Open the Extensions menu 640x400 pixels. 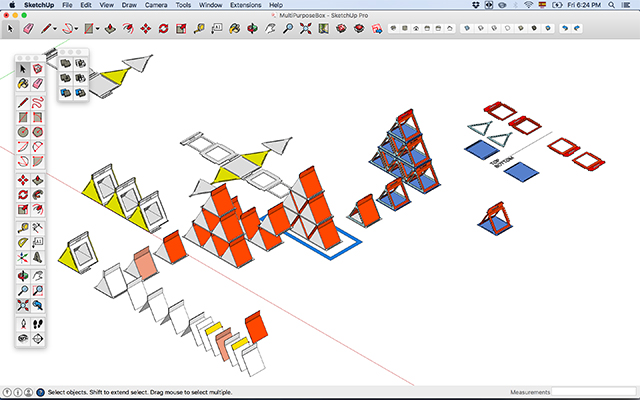tap(246, 5)
